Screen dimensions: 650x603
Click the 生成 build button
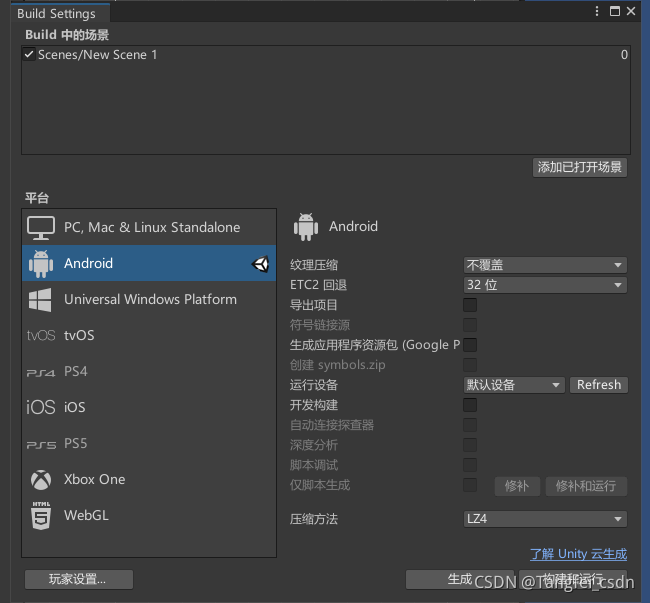[459, 579]
